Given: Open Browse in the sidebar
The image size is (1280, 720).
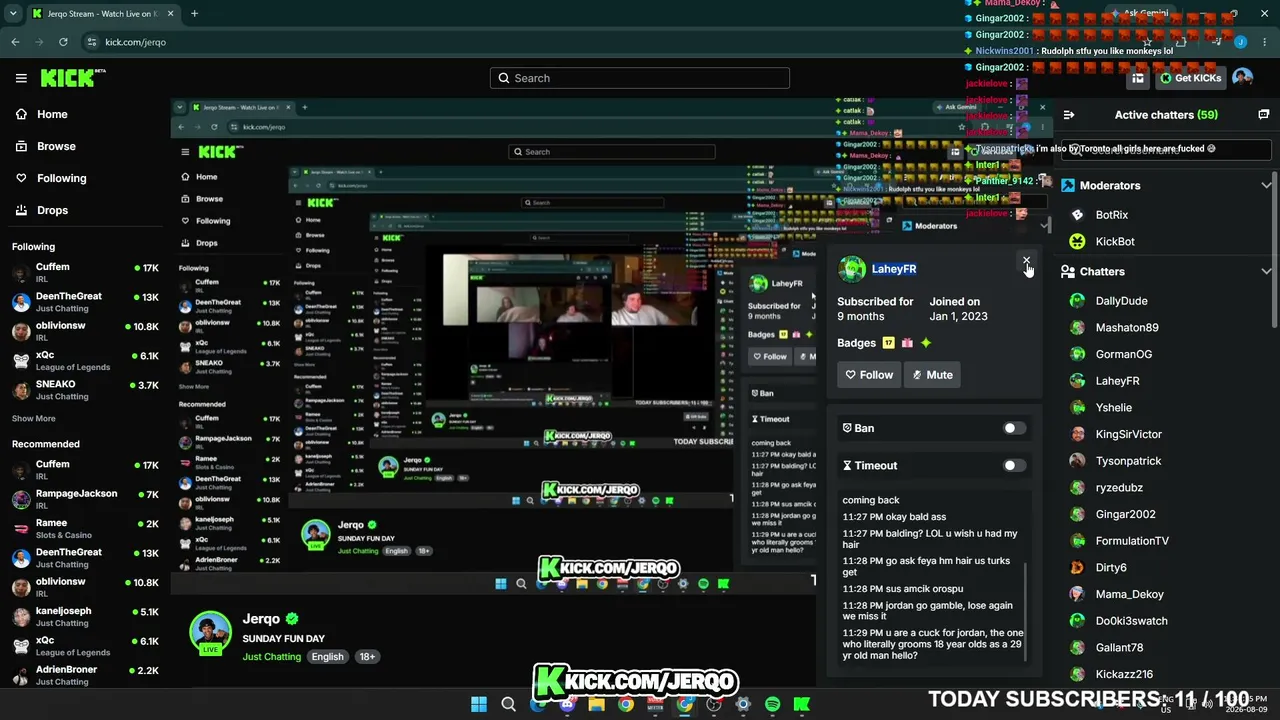Looking at the screenshot, I should [x=56, y=146].
